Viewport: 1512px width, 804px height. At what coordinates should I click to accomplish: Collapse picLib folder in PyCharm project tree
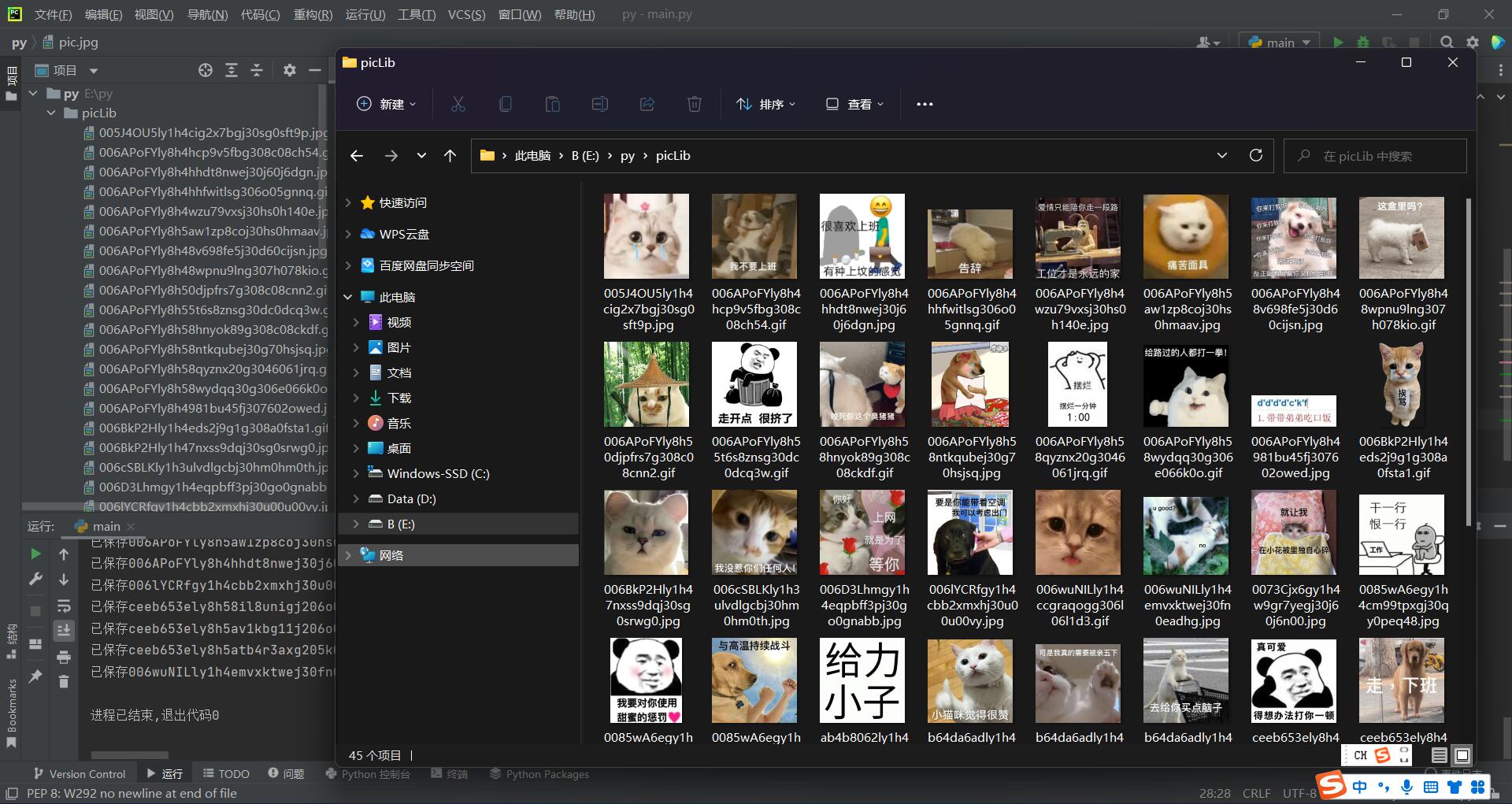coord(51,113)
